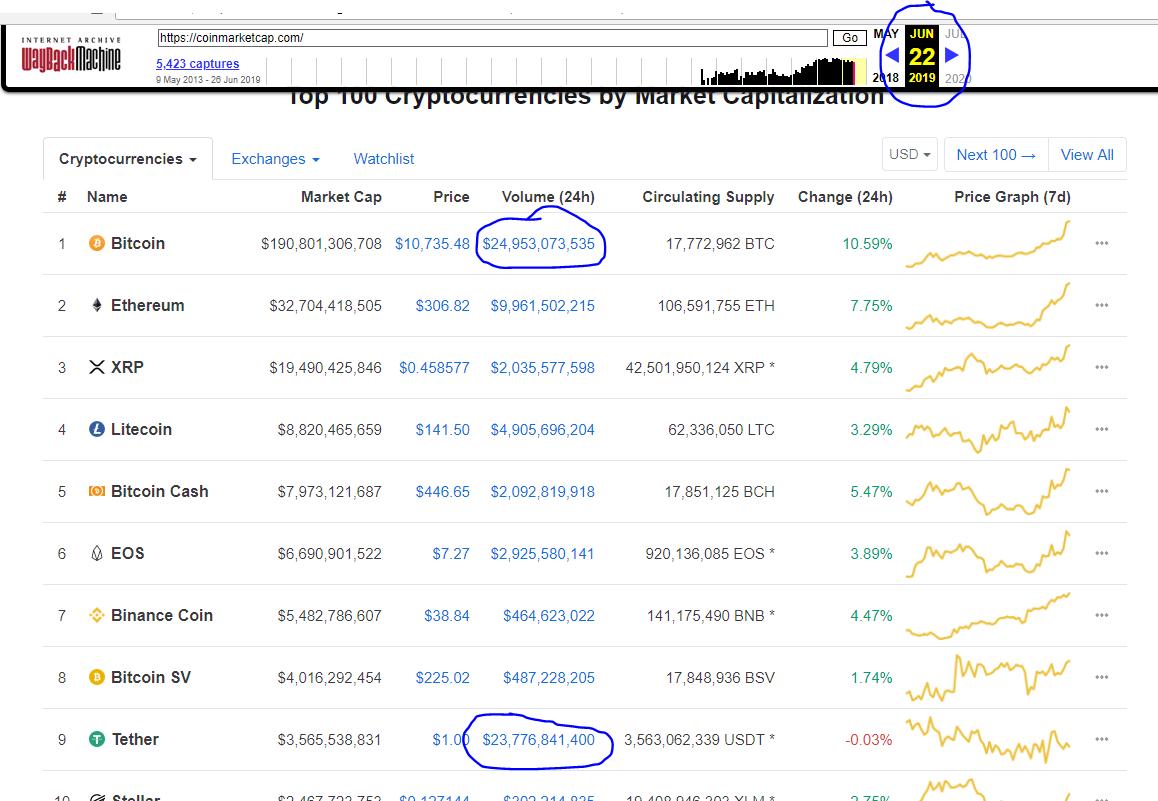Expand the Exchanges dropdown
The width and height of the screenshot is (1158, 801).
[x=275, y=159]
